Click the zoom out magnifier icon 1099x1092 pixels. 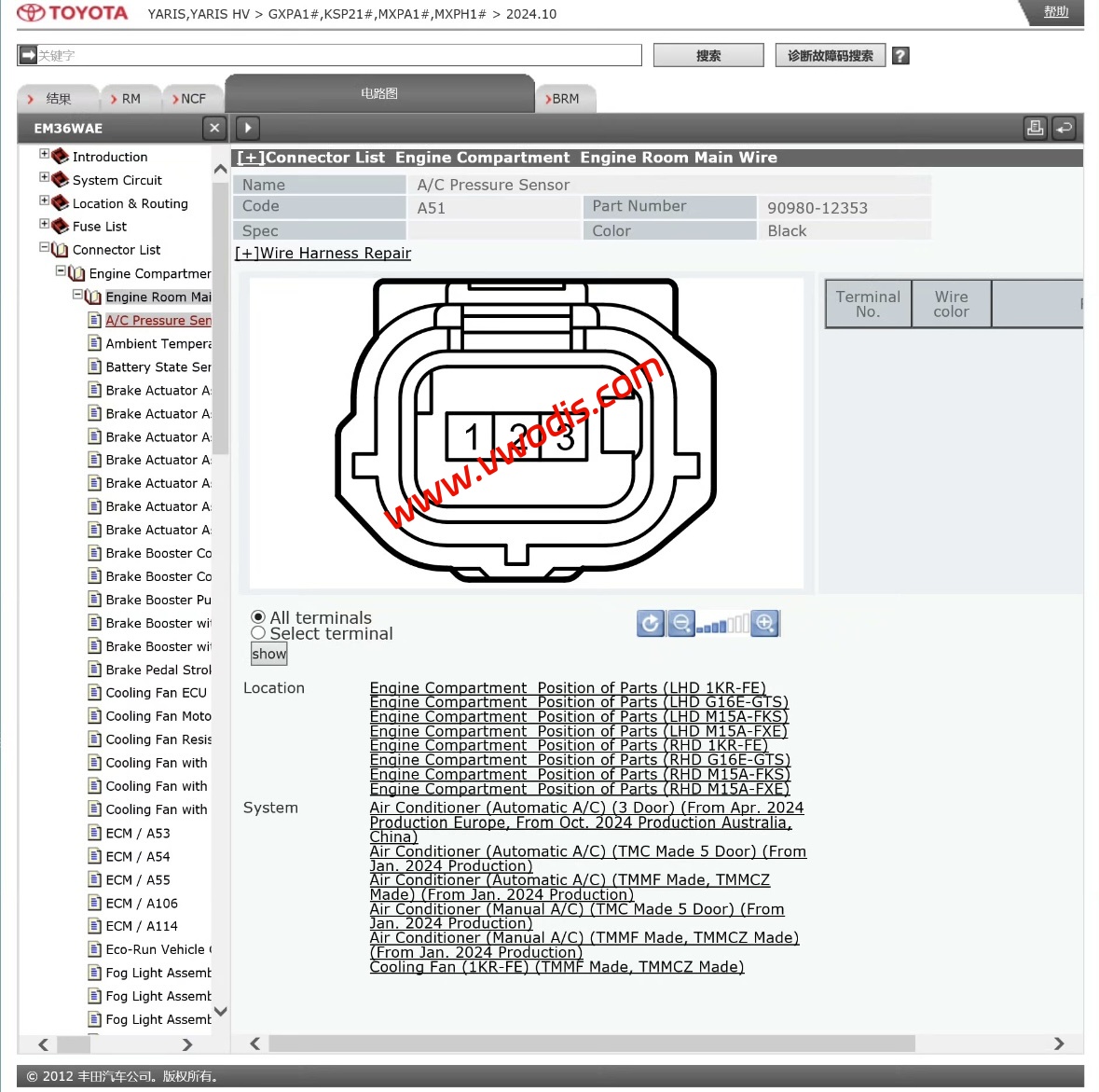(x=681, y=623)
